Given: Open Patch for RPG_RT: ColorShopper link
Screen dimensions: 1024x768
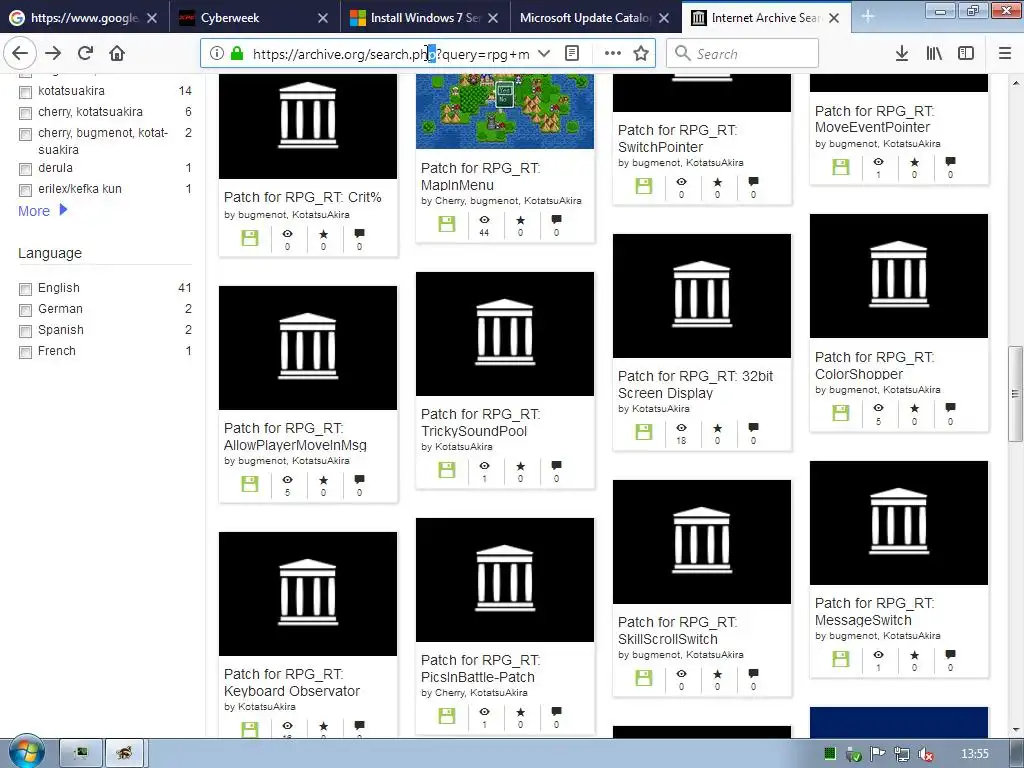Looking at the screenshot, I should point(874,365).
